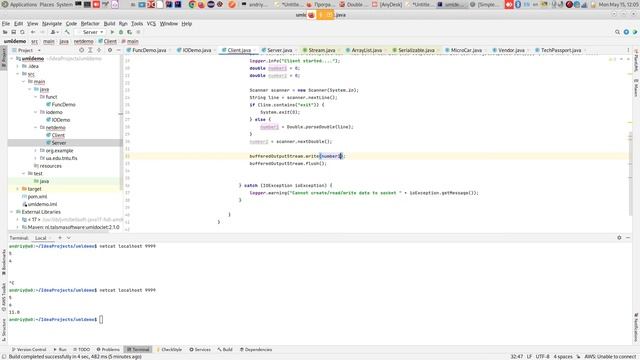Expand the target folder
This screenshot has width=640, height=360.
tap(18, 189)
